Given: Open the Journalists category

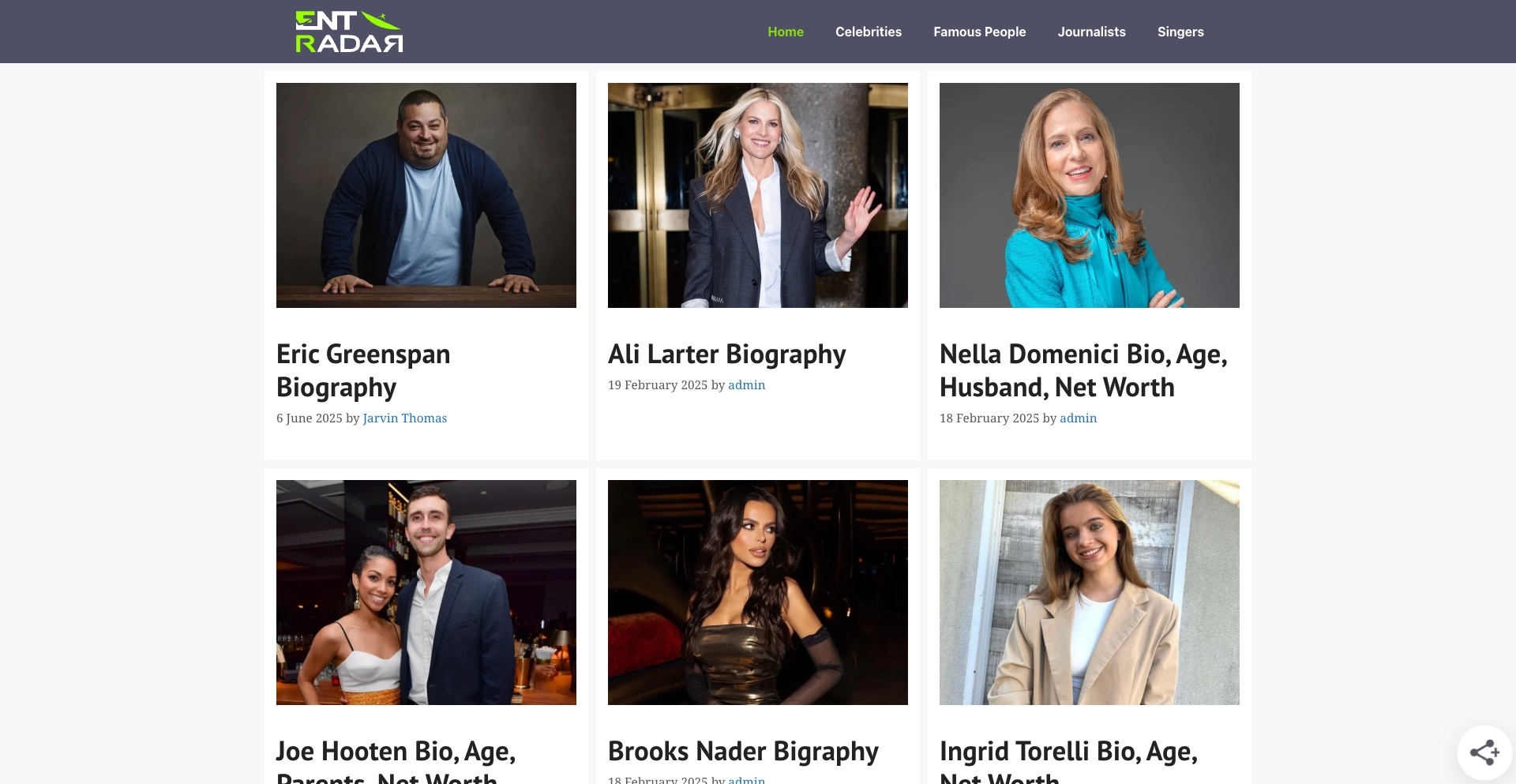Looking at the screenshot, I should (x=1092, y=32).
